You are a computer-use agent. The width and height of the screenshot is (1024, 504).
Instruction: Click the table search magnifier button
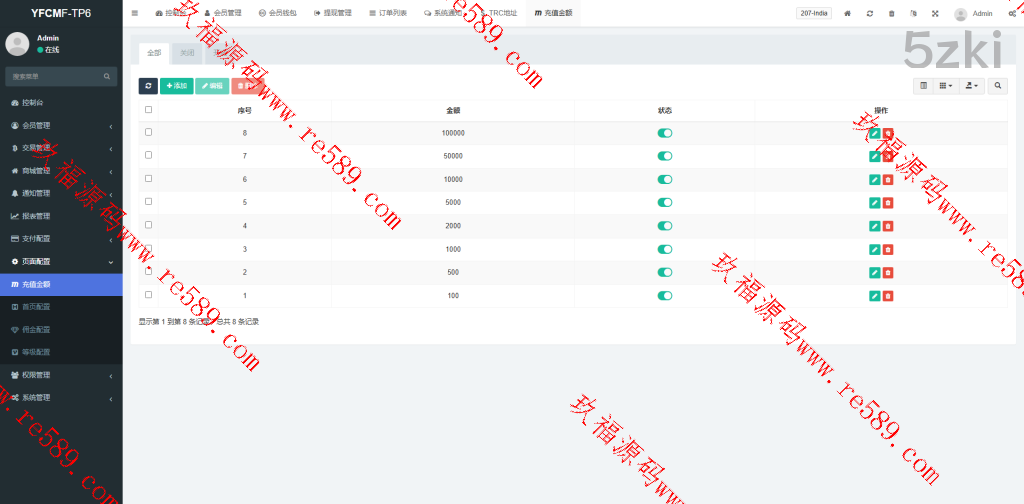pyautogui.click(x=998, y=86)
